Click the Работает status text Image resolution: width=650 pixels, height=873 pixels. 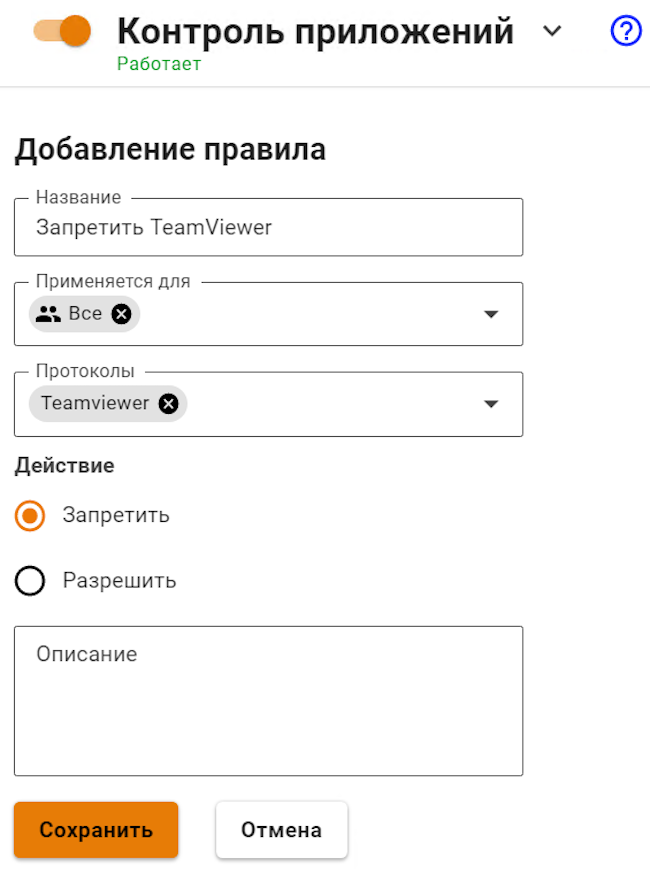159,64
